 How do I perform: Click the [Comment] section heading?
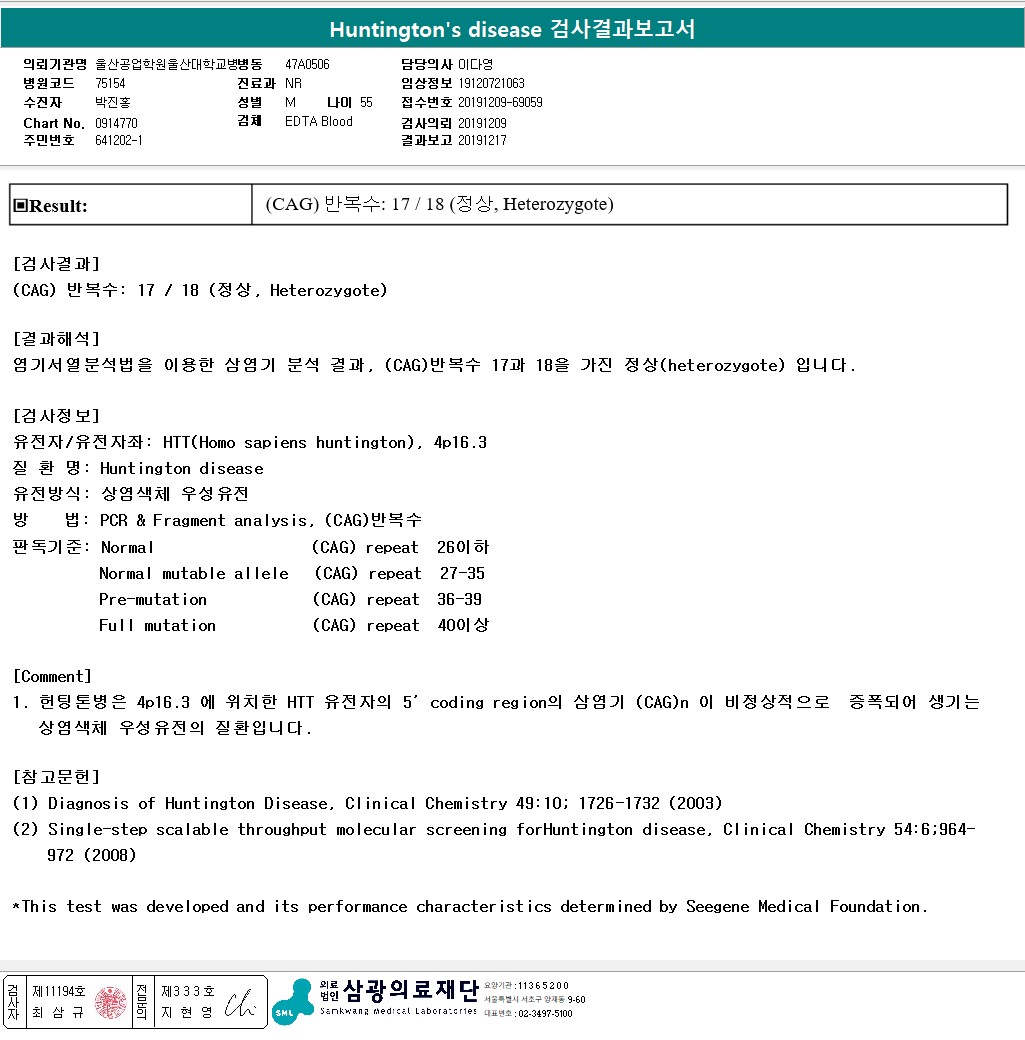coord(52,677)
